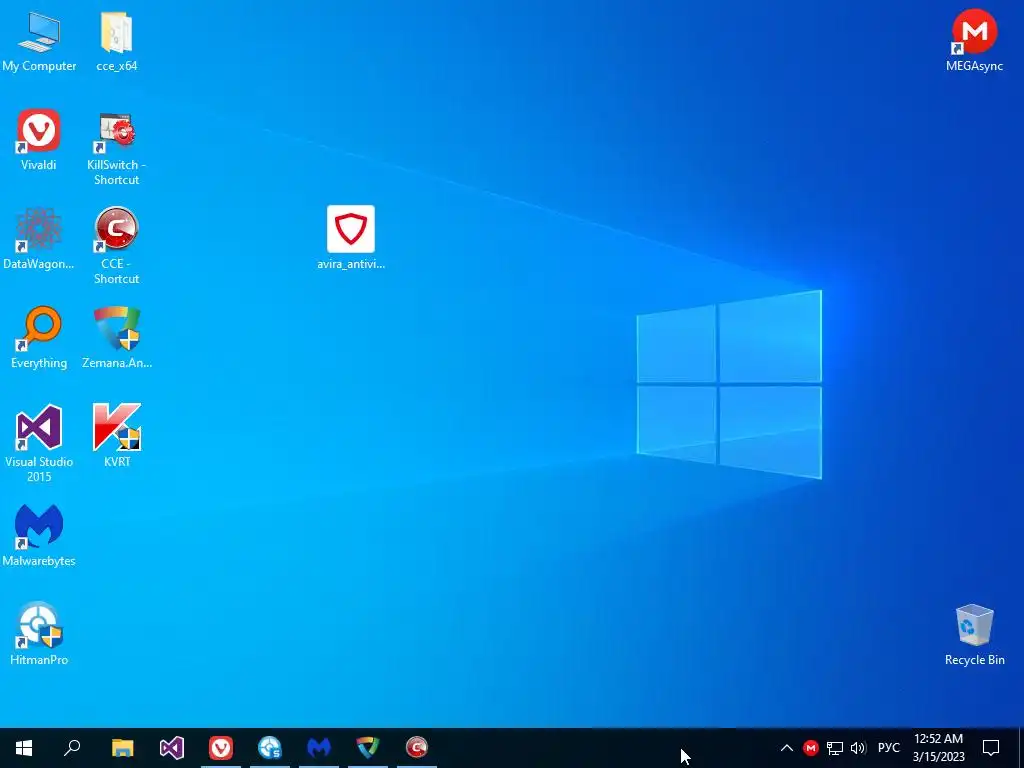Open network status from system tray
This screenshot has width=1024, height=768.
click(835, 748)
